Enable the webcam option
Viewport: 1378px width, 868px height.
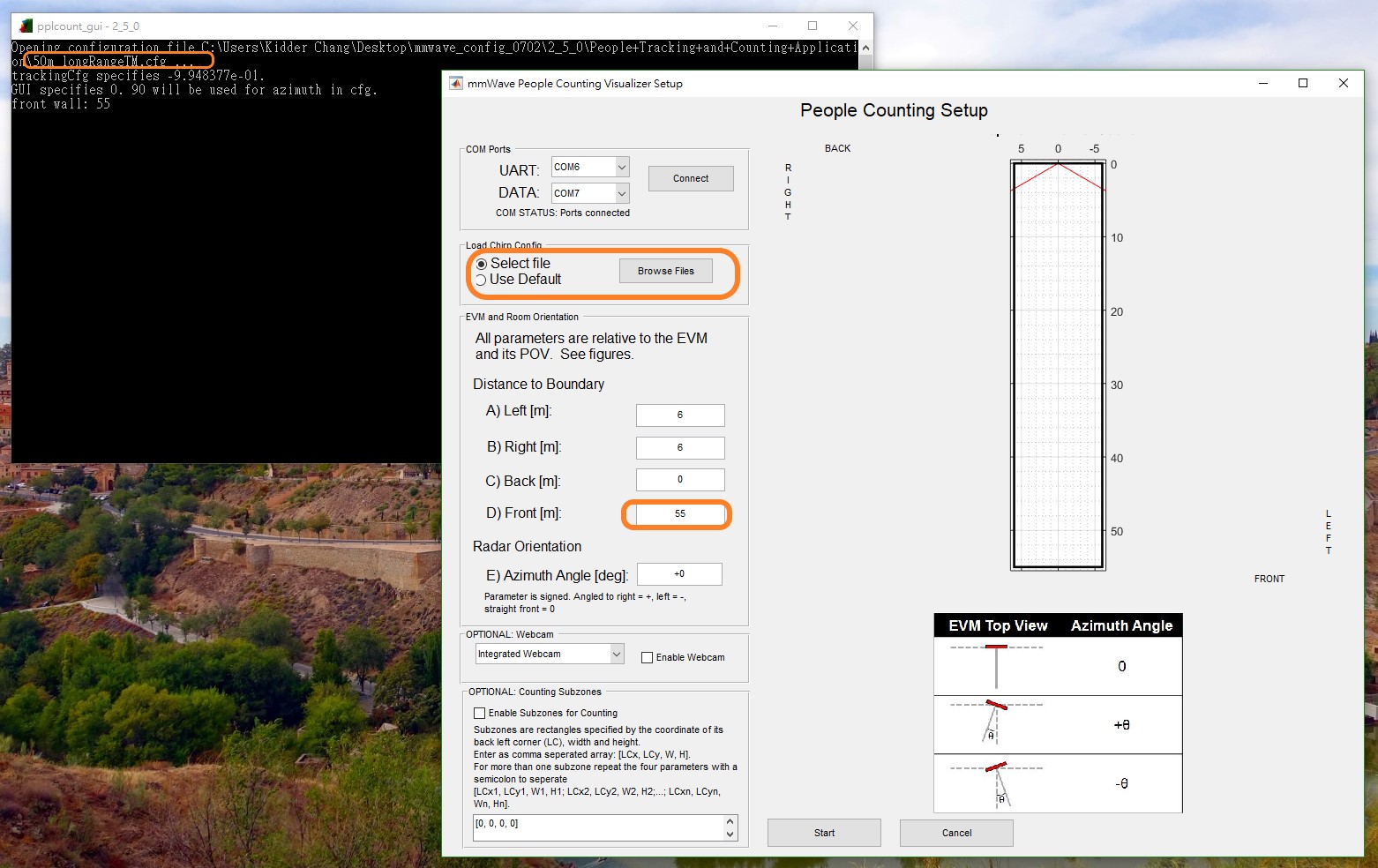[x=648, y=657]
